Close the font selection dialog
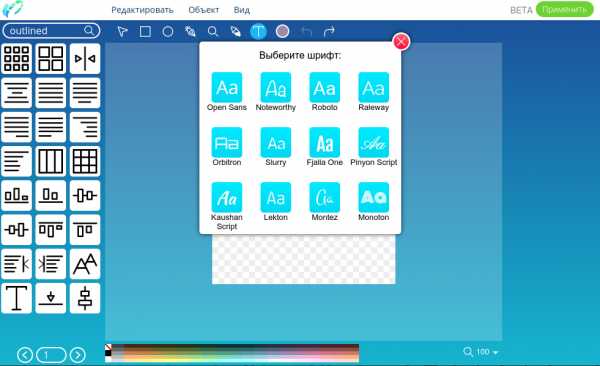 [401, 41]
